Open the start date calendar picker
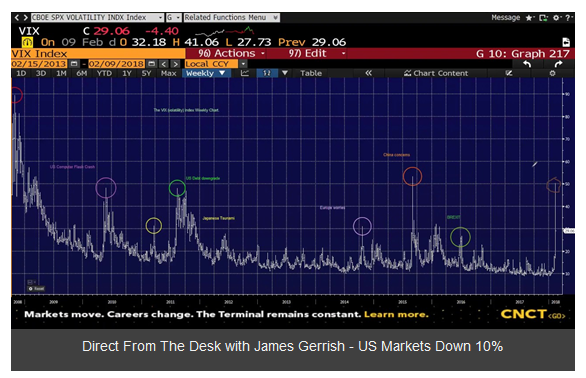The image size is (586, 378). [74, 64]
